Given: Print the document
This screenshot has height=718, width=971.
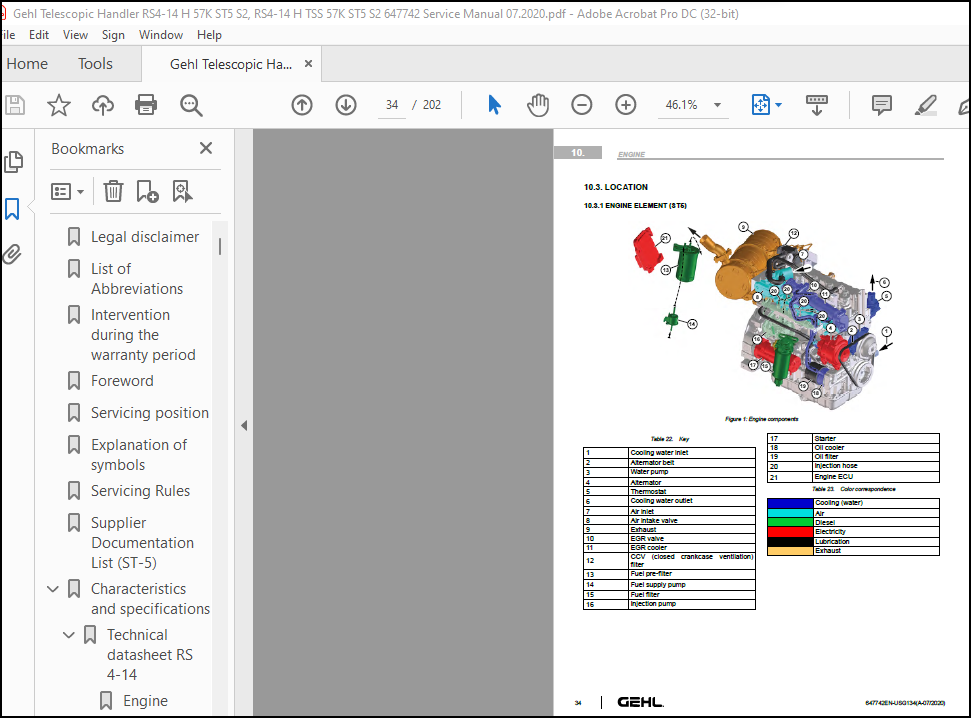Looking at the screenshot, I should click(146, 105).
